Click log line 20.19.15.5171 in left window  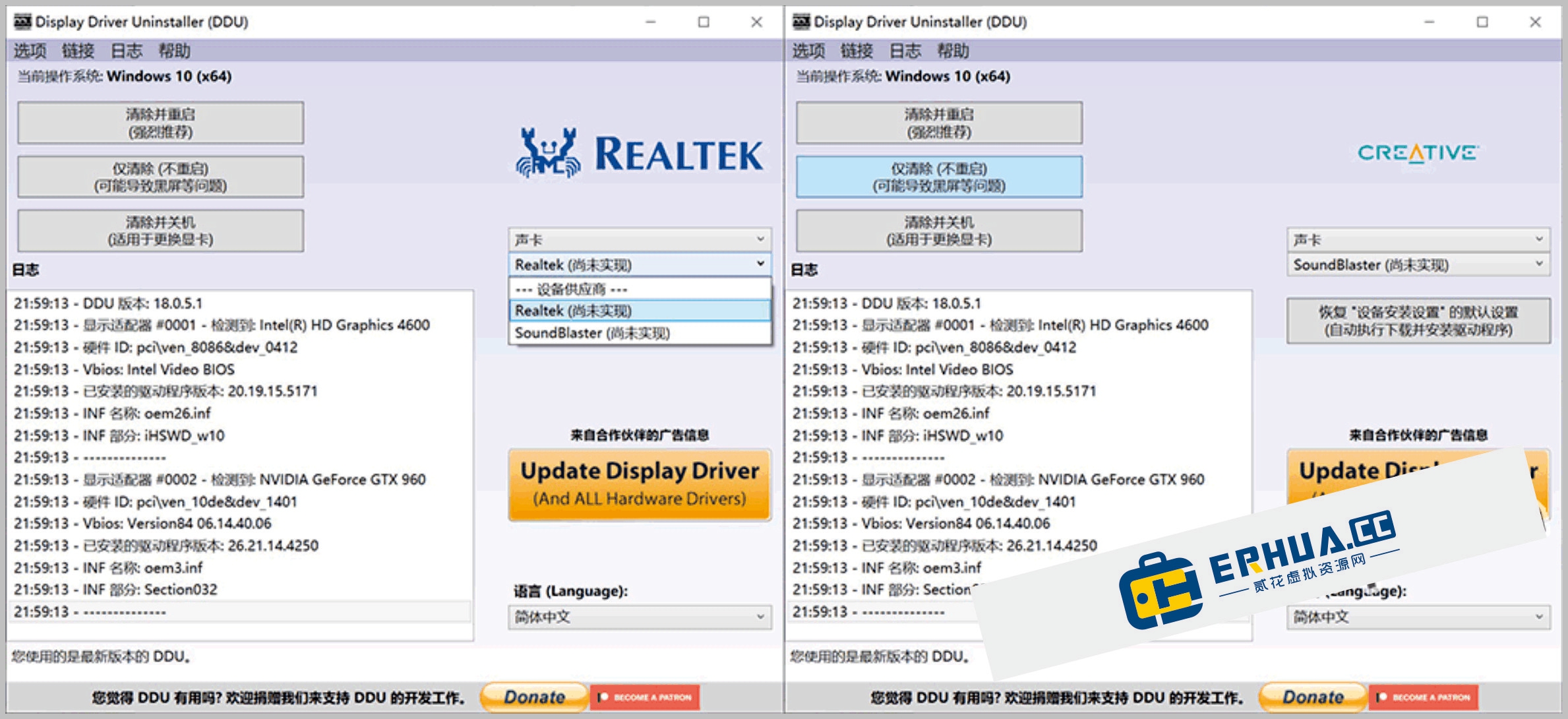(x=166, y=391)
